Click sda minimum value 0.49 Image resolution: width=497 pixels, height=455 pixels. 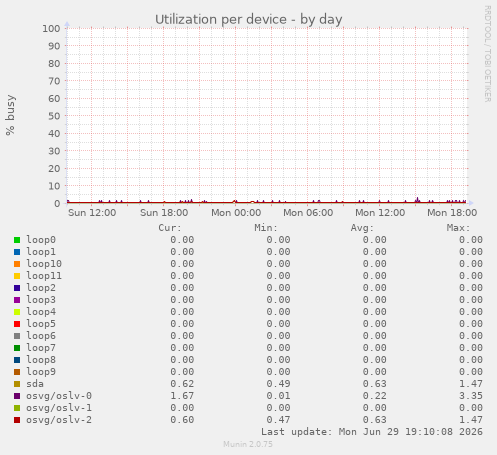[278, 384]
